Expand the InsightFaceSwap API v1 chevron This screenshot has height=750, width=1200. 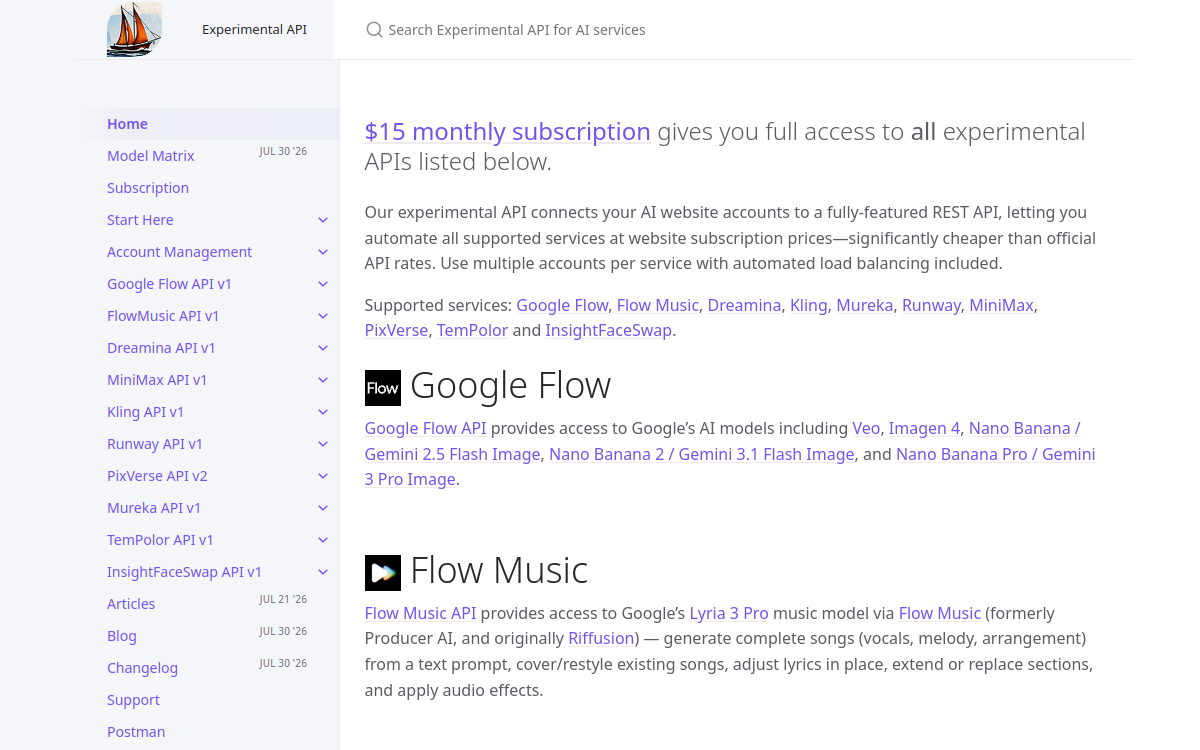(x=323, y=572)
